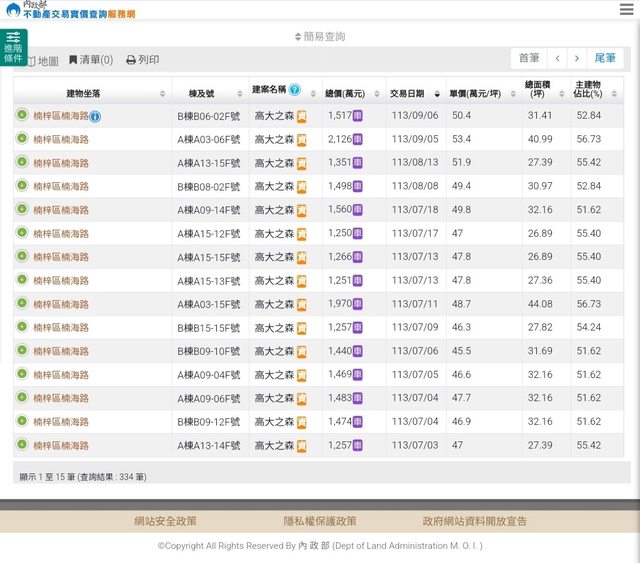Click the 列印 print icon
Image resolution: width=640 pixels, height=563 pixels.
pyautogui.click(x=131, y=61)
